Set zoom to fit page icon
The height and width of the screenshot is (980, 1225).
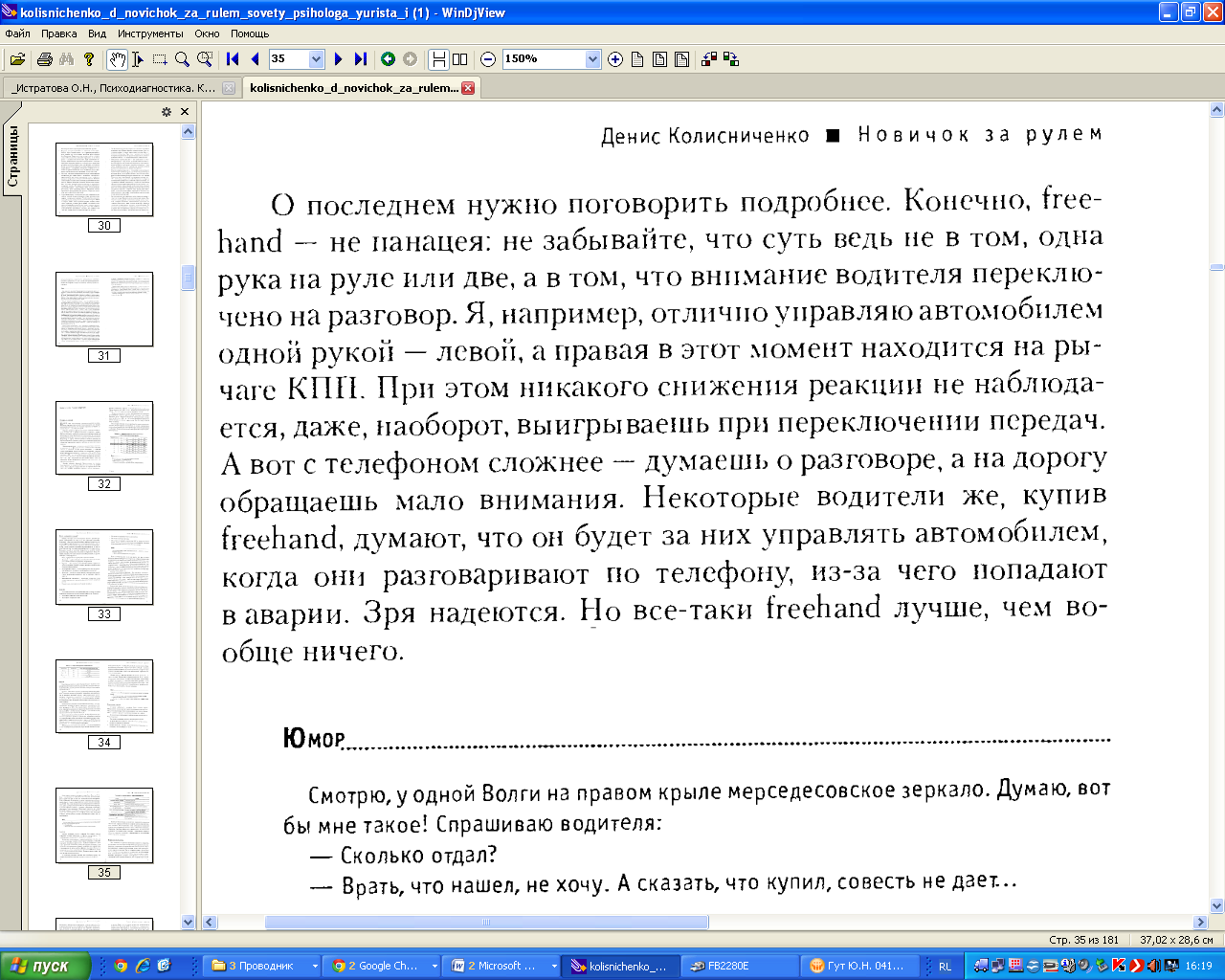(x=659, y=59)
